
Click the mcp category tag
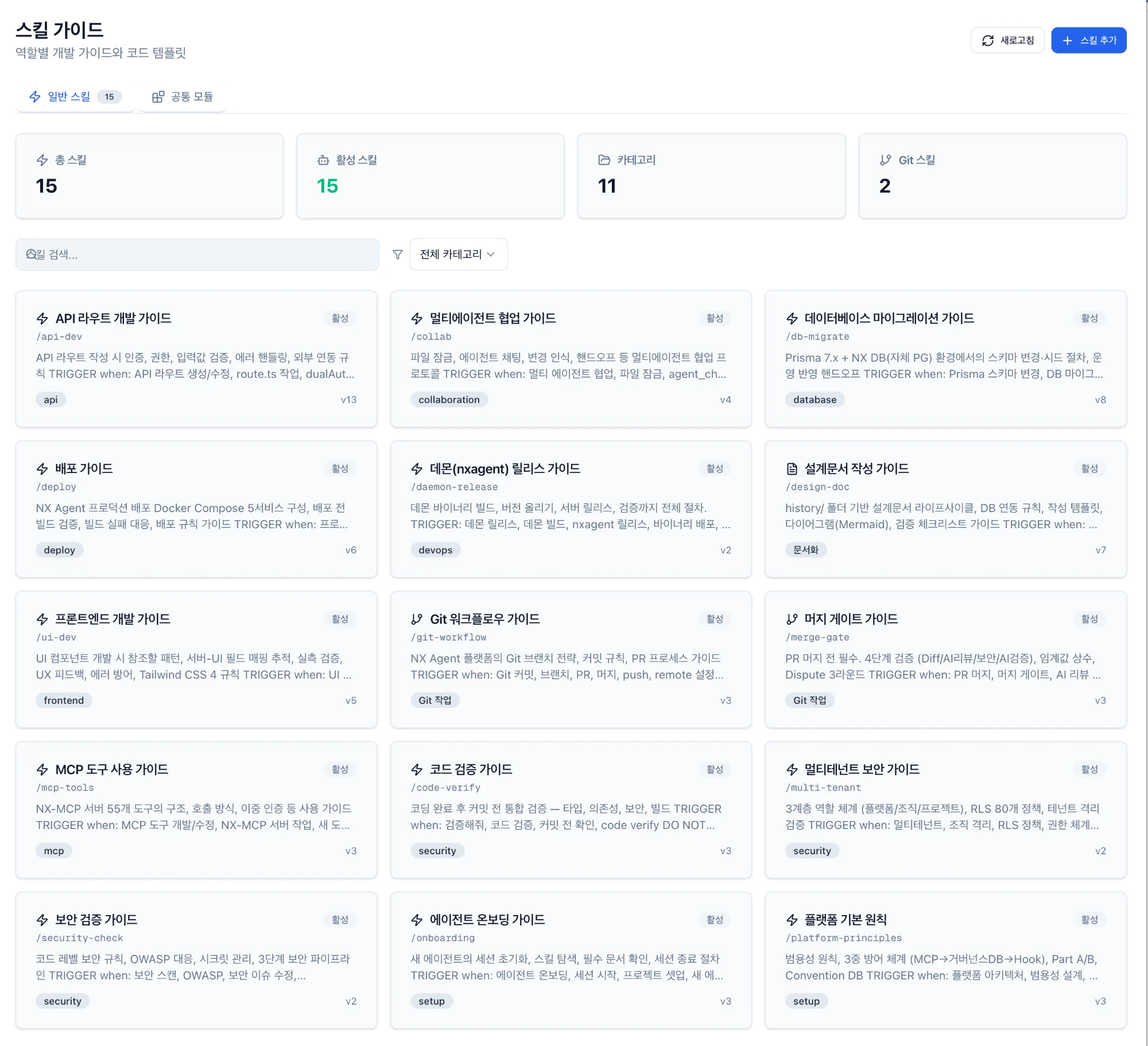(54, 851)
